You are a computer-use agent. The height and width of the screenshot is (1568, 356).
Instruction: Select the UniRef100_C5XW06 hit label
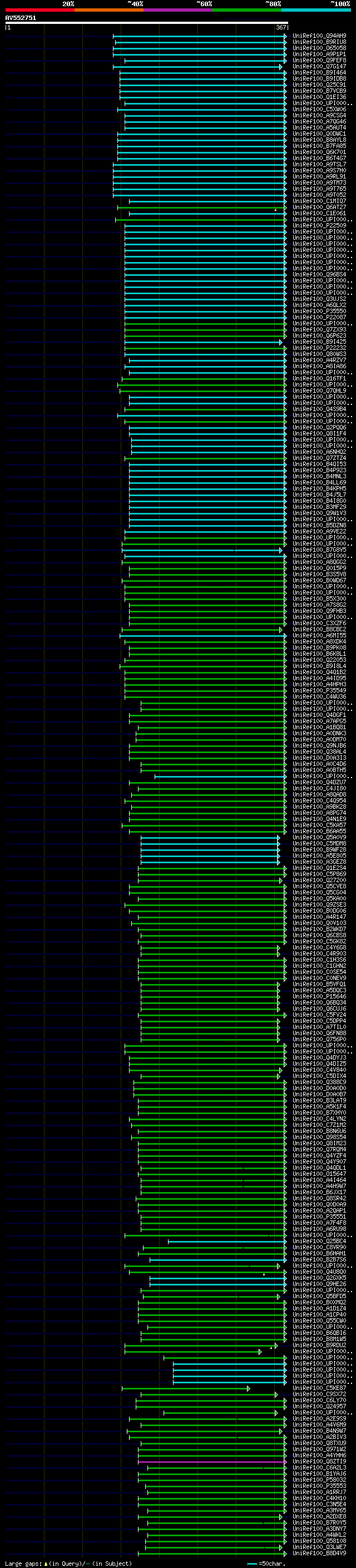pos(319,110)
